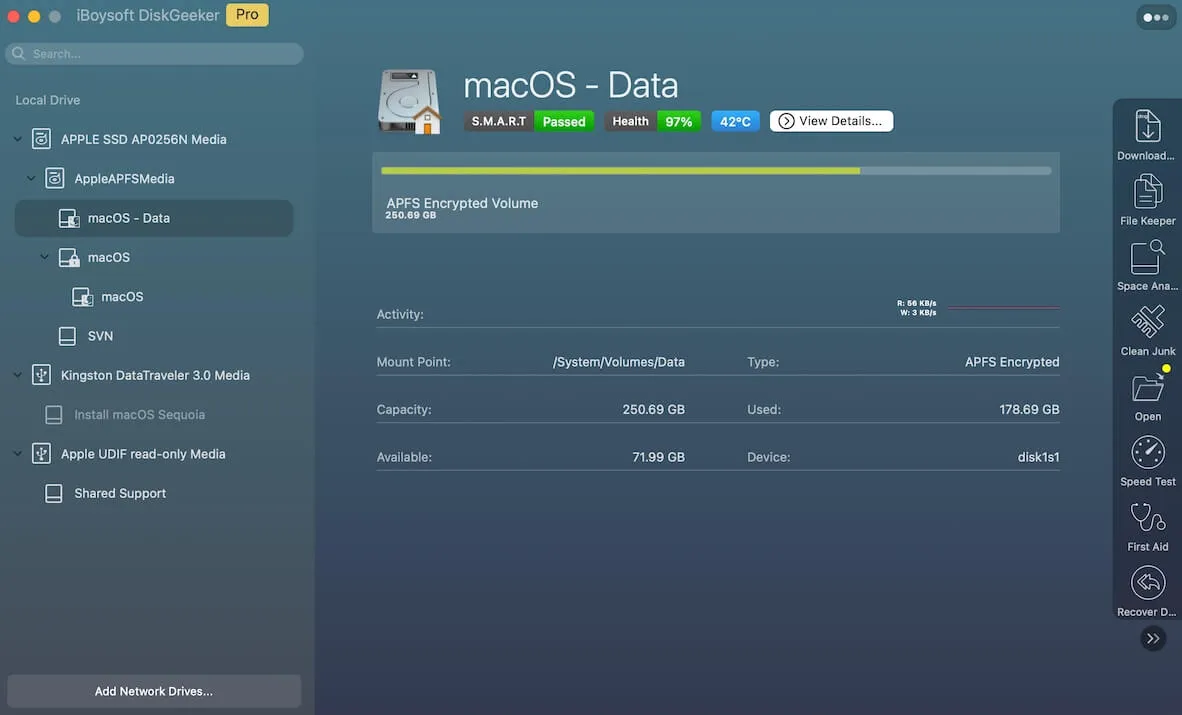Click the locked macOS volume group icon

coord(69,257)
